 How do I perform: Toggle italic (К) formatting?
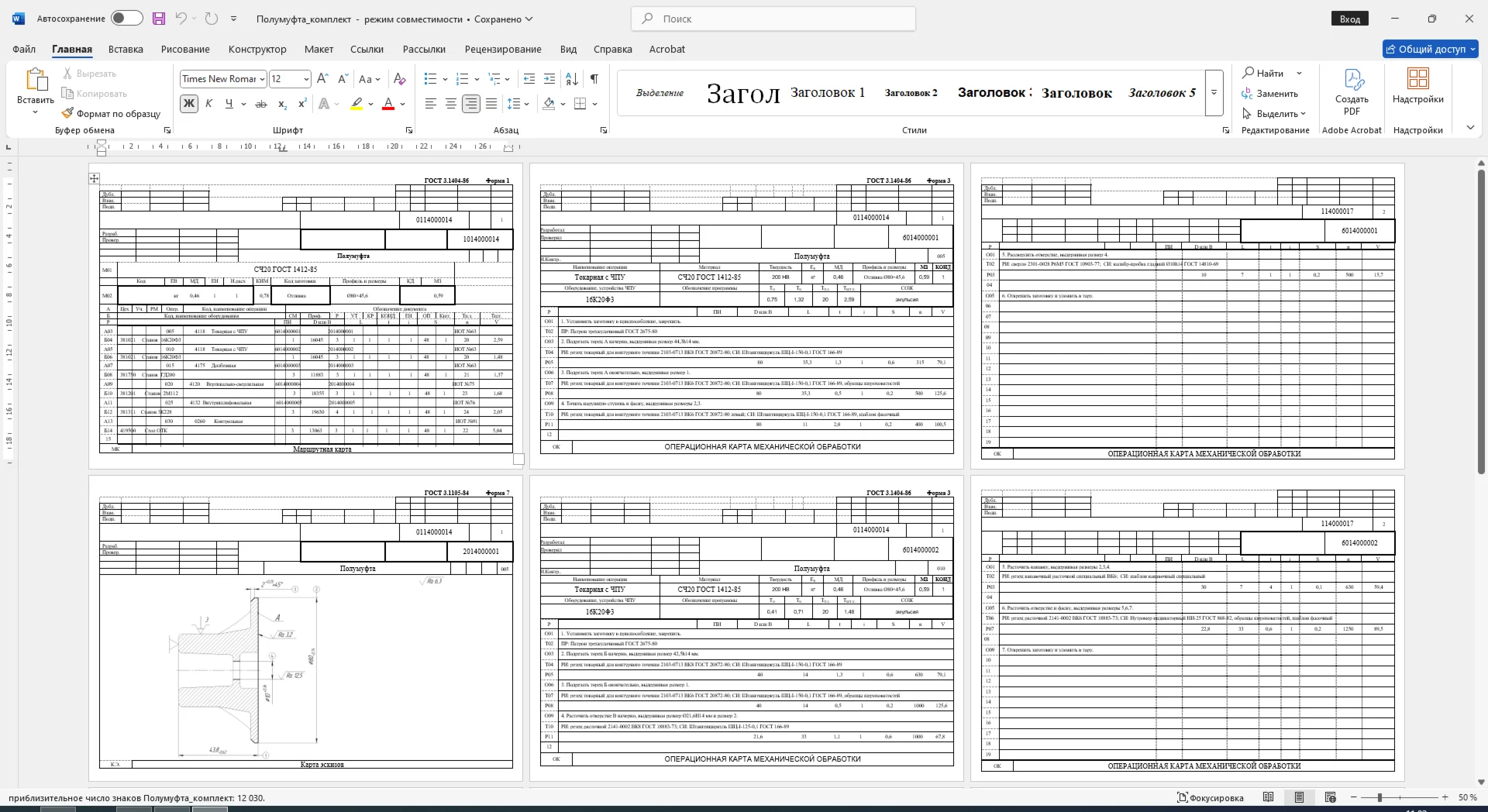coord(208,104)
